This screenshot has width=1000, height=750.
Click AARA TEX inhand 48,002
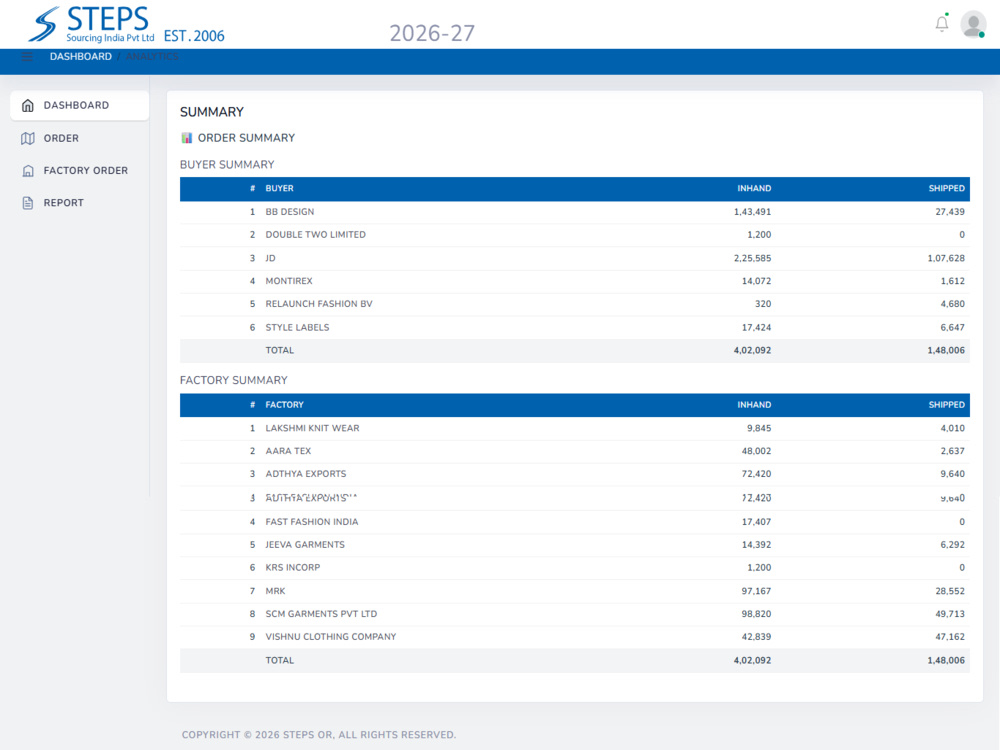[756, 451]
